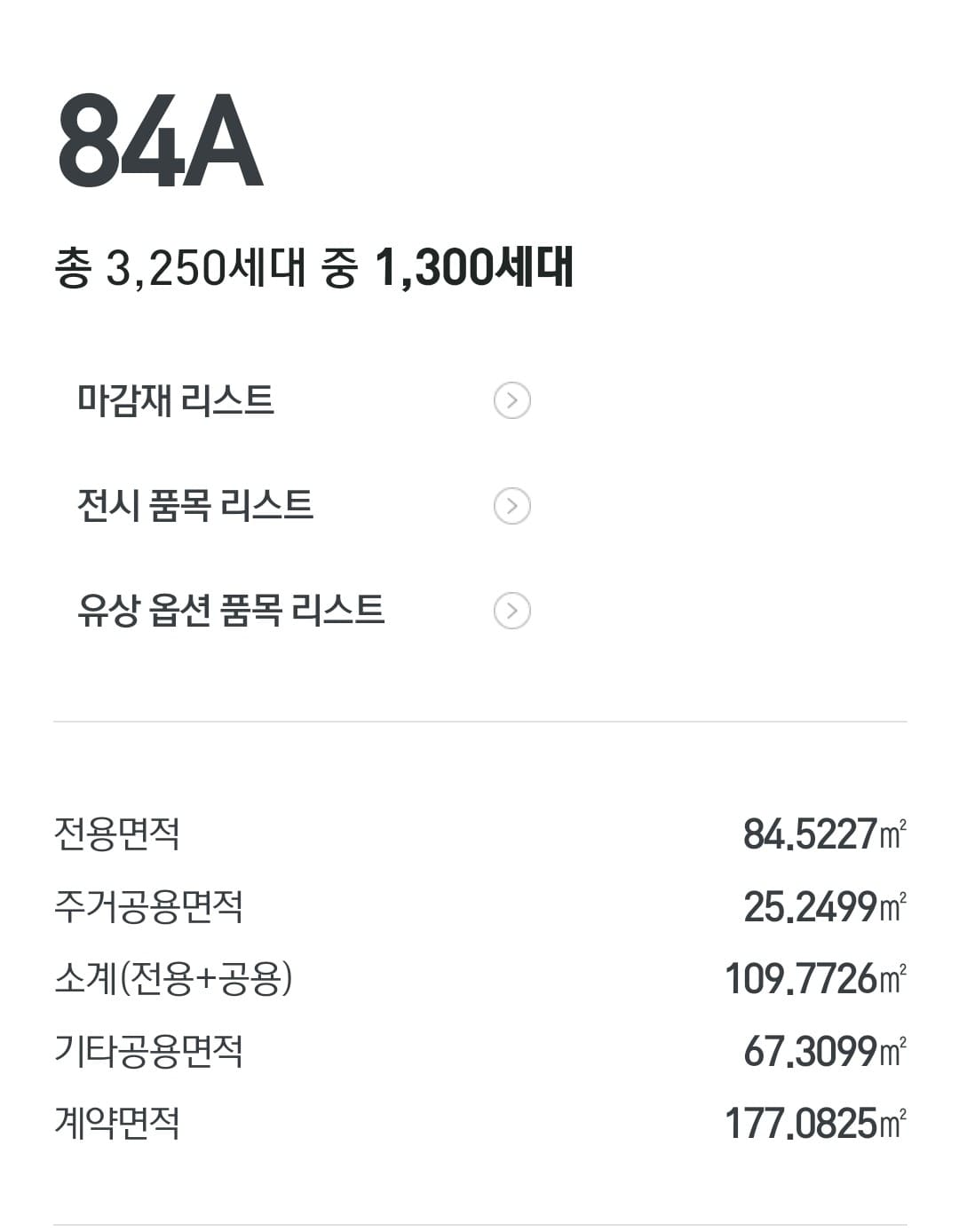Open the 마감재 리스트 link

176,400
